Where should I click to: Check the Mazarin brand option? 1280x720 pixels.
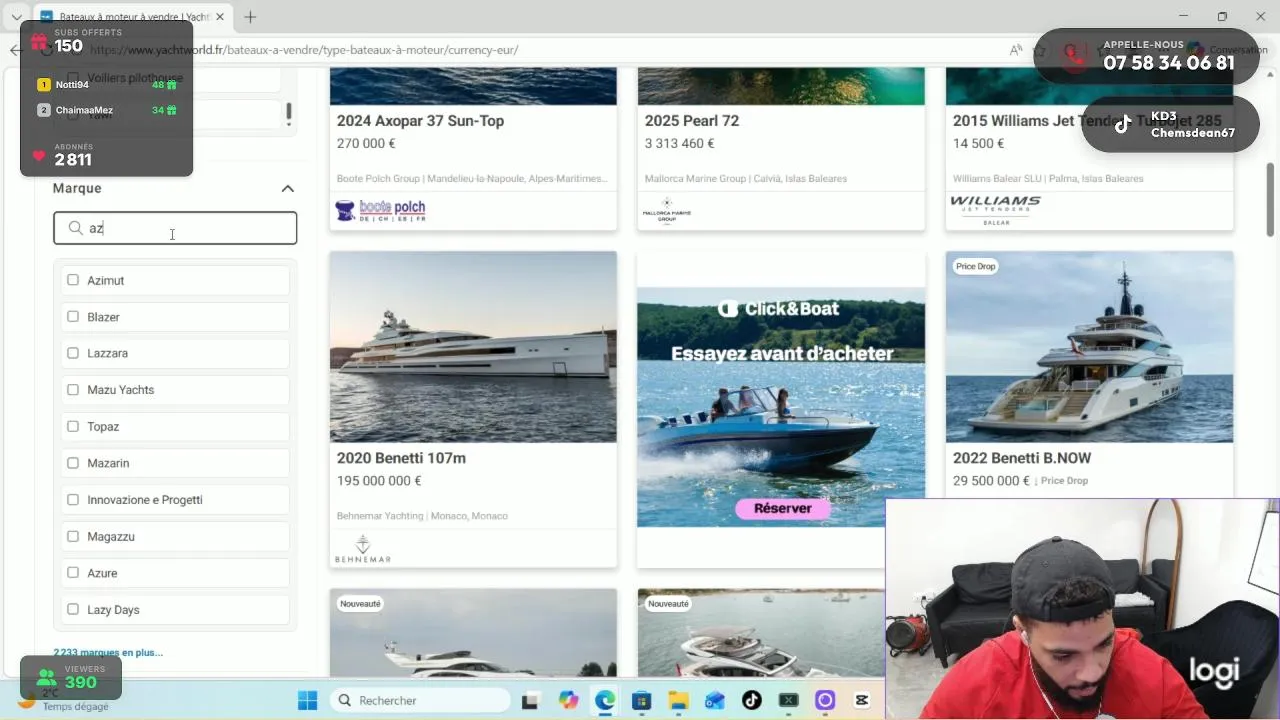tap(73, 463)
